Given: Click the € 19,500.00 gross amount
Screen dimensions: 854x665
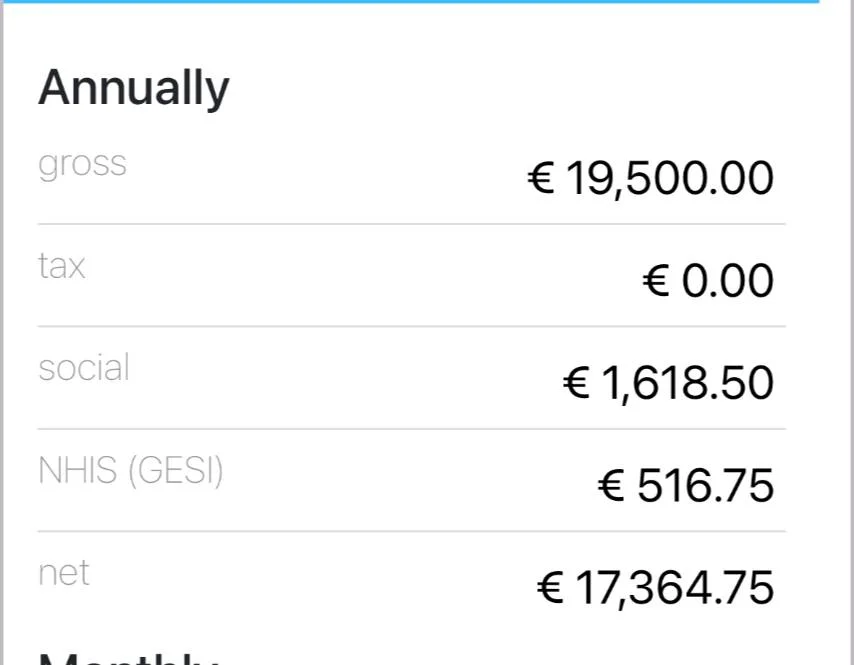Looking at the screenshot, I should [650, 179].
